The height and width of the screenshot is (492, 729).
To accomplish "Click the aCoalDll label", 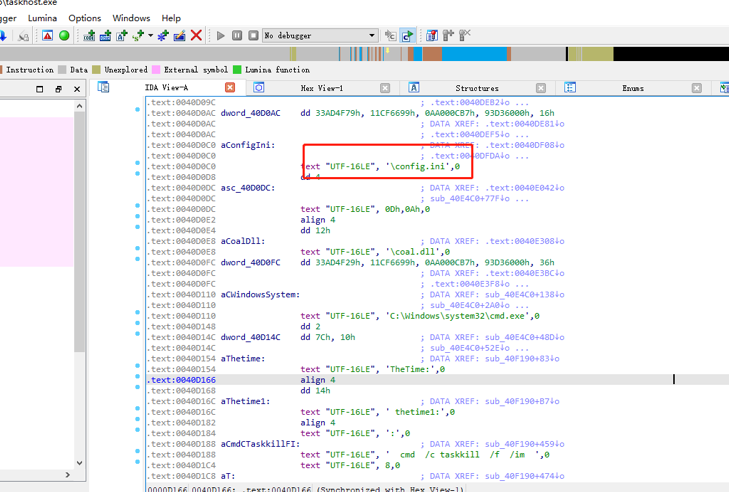I will coord(242,241).
